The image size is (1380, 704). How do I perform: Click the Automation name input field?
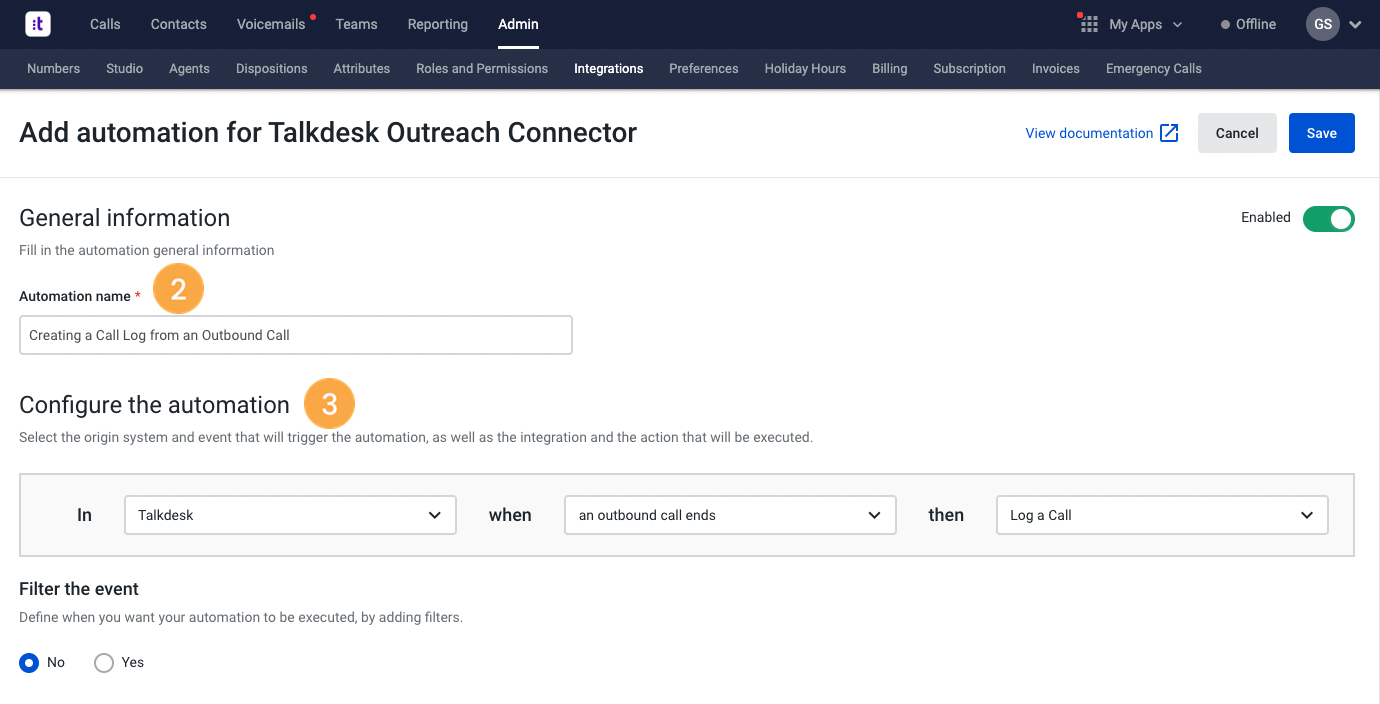[296, 335]
